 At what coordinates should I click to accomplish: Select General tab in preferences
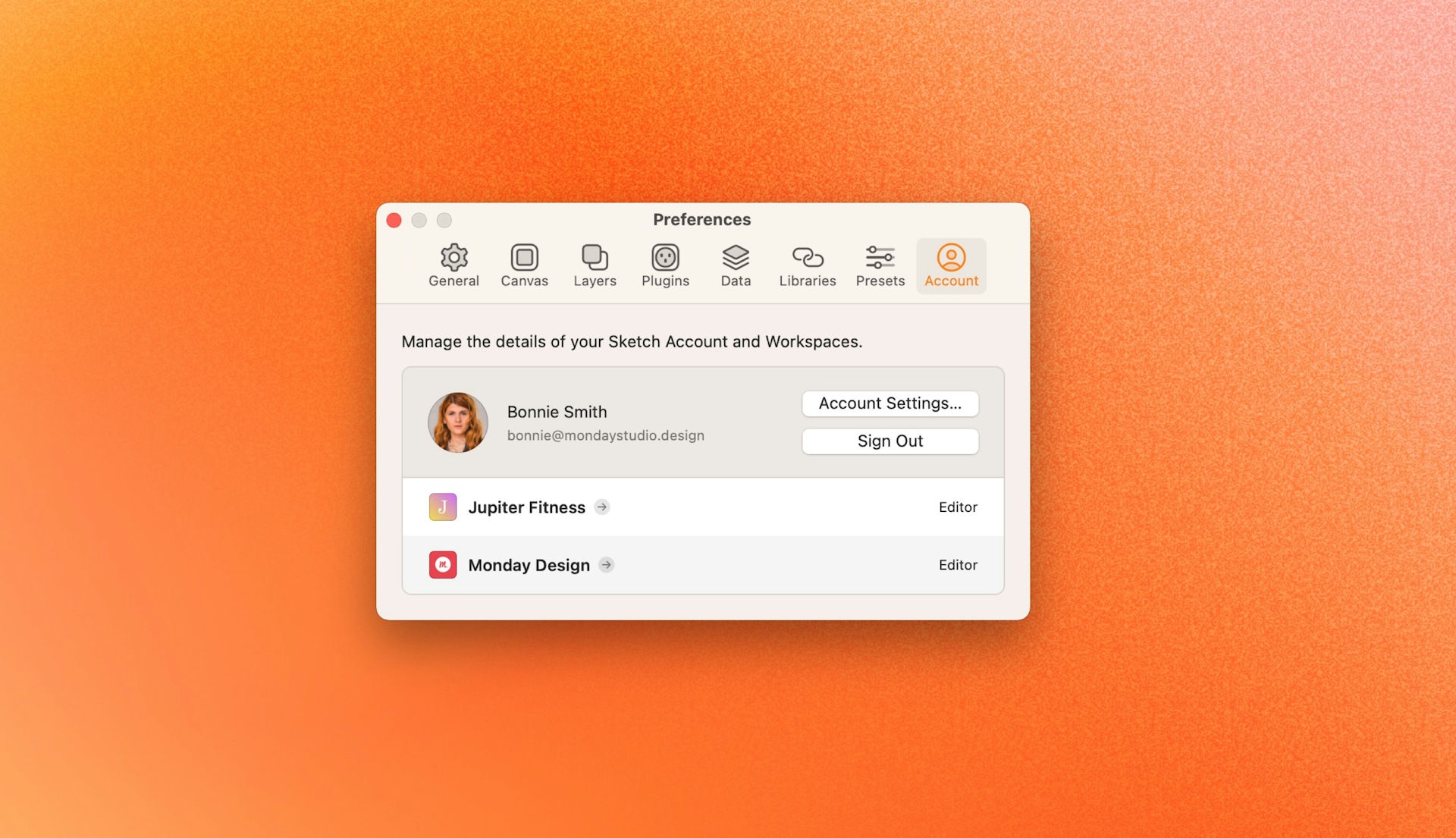(452, 264)
